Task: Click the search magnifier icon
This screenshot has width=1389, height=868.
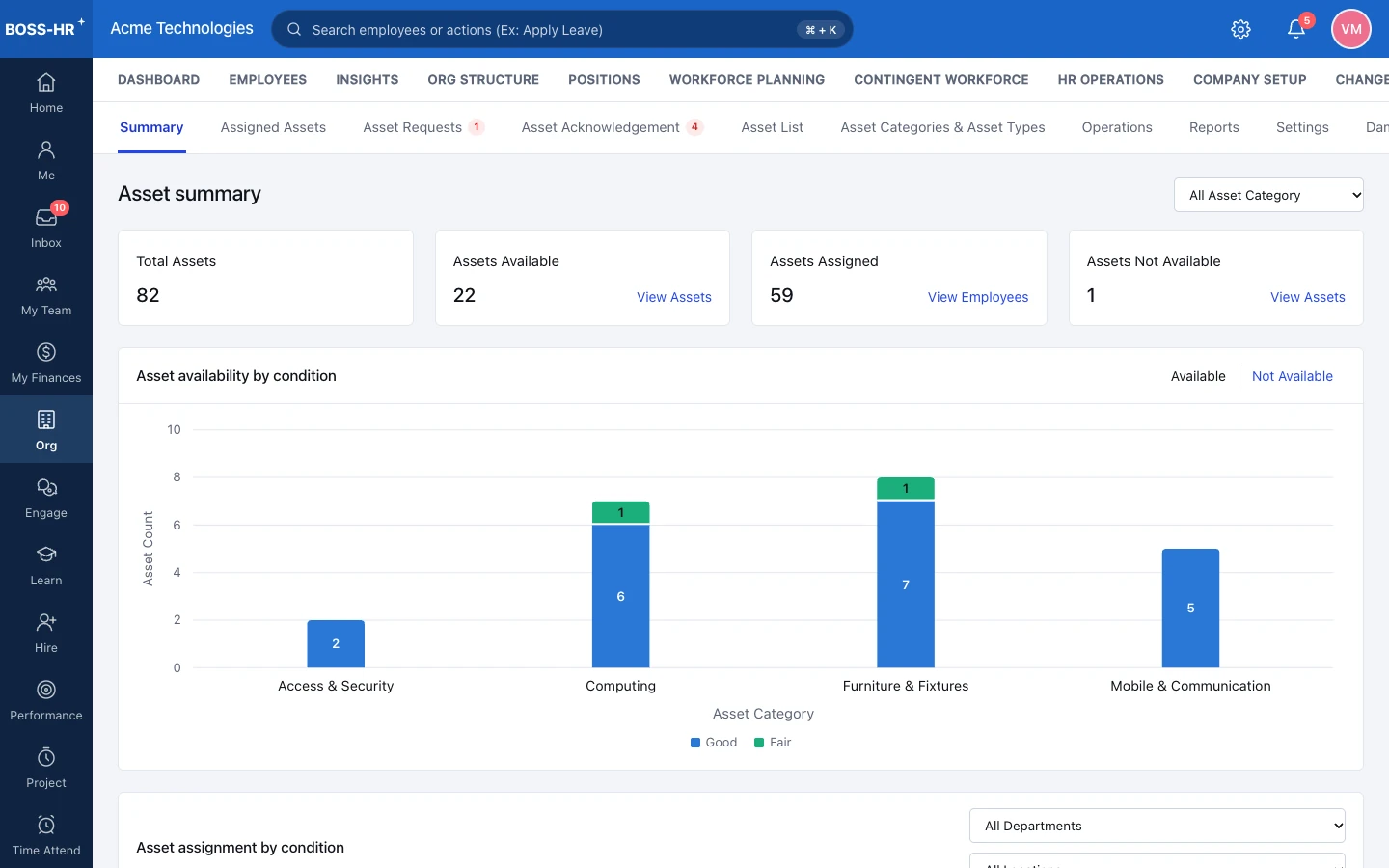Action: pyautogui.click(x=294, y=29)
